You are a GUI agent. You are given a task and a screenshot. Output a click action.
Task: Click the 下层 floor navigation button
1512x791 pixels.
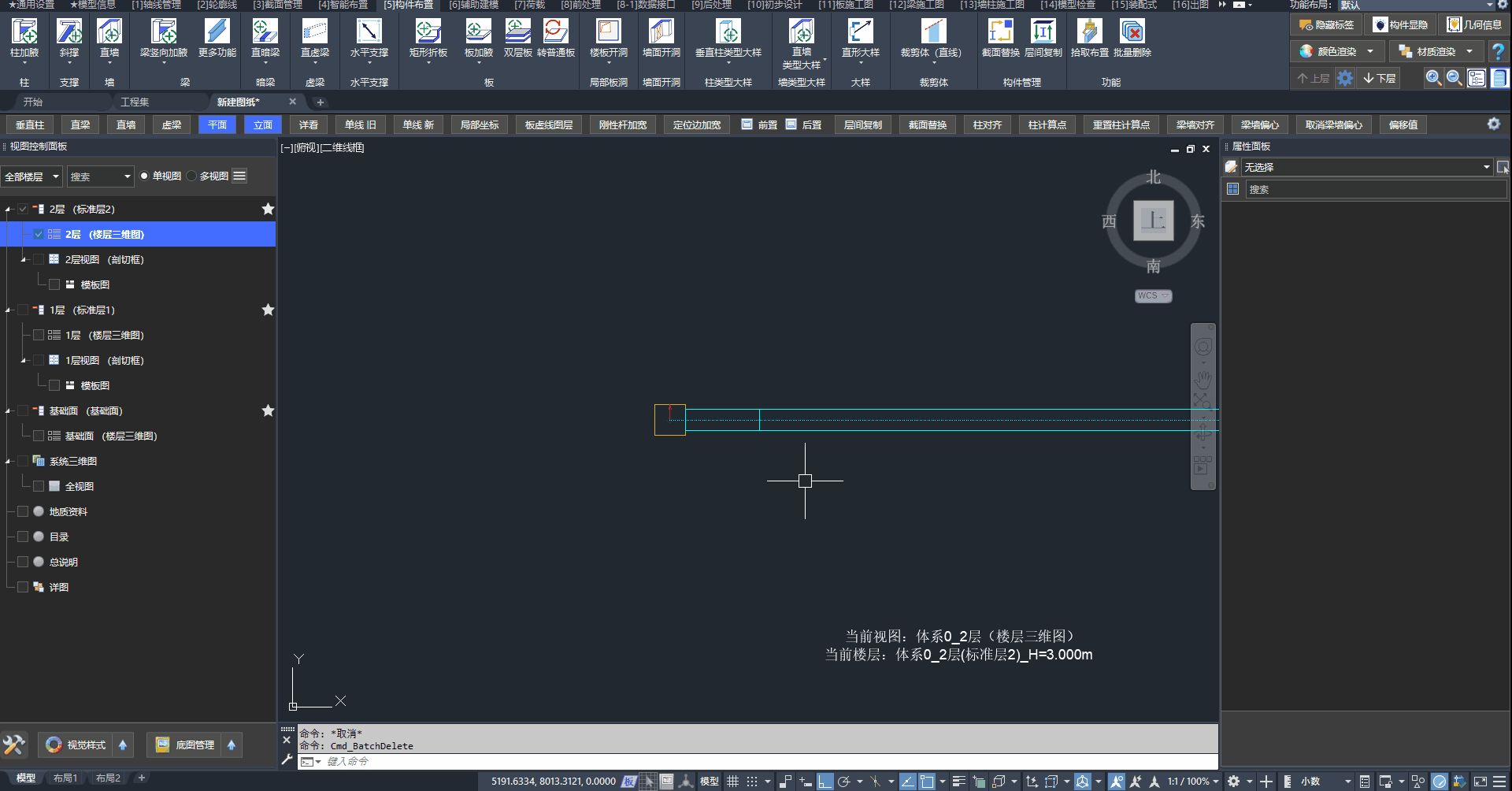1380,78
